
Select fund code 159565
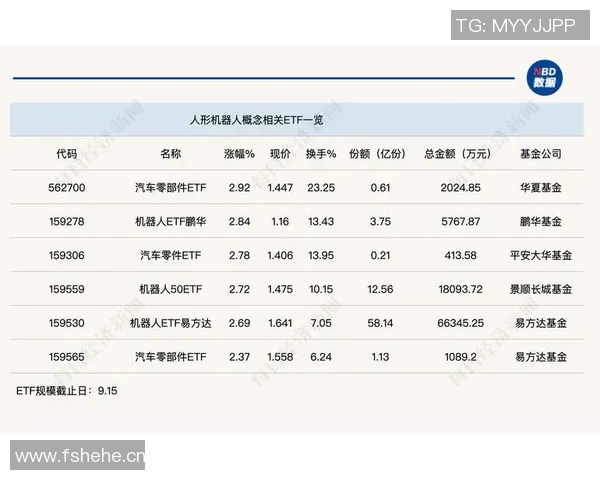(x=67, y=357)
